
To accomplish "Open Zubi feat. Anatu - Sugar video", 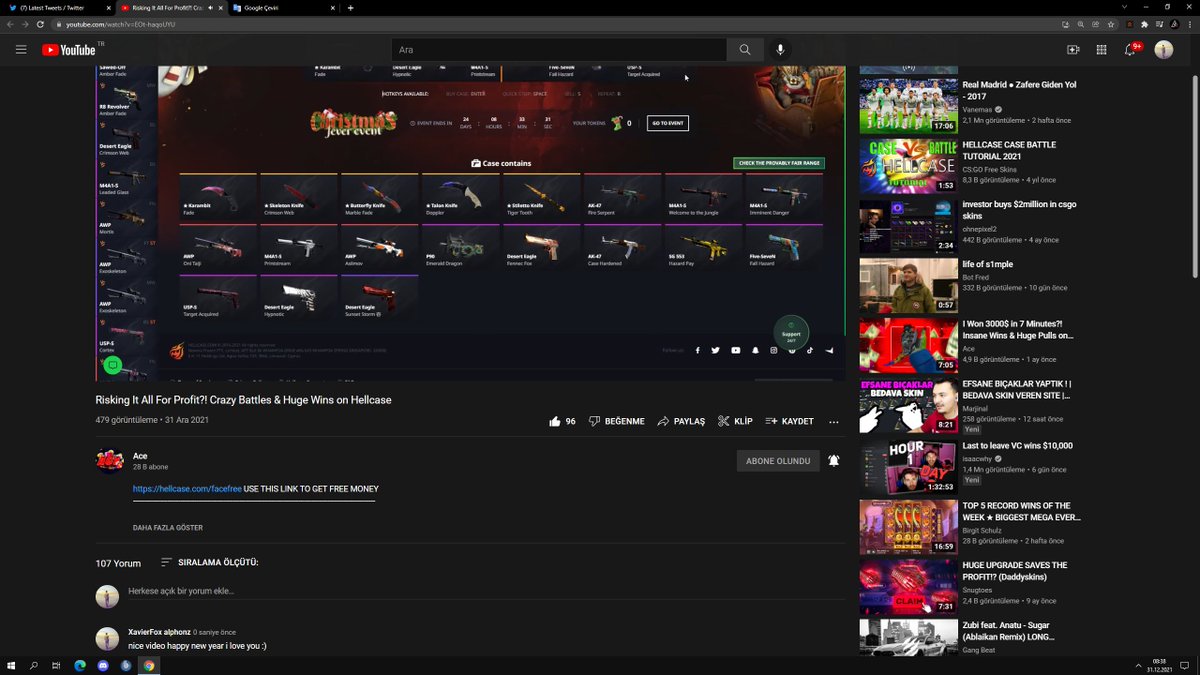I will click(x=909, y=637).
